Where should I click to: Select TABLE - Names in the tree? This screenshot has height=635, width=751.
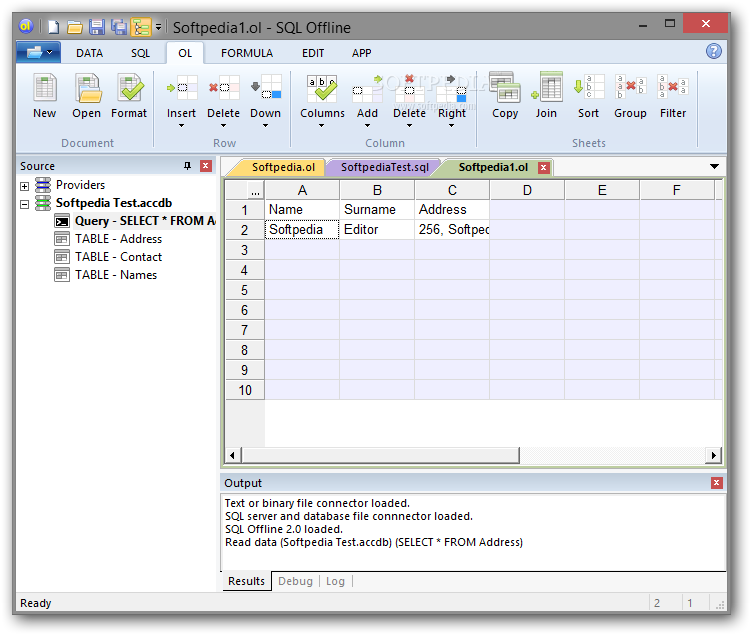pos(106,275)
